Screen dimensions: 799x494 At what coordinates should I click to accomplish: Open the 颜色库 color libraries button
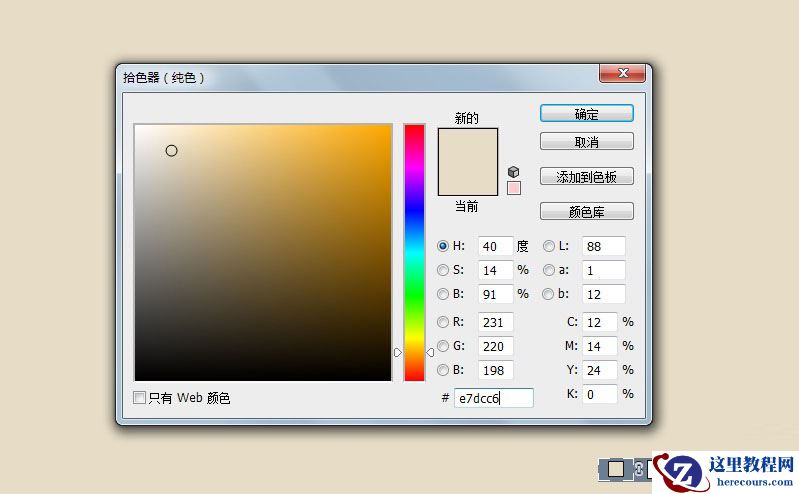click(x=587, y=211)
